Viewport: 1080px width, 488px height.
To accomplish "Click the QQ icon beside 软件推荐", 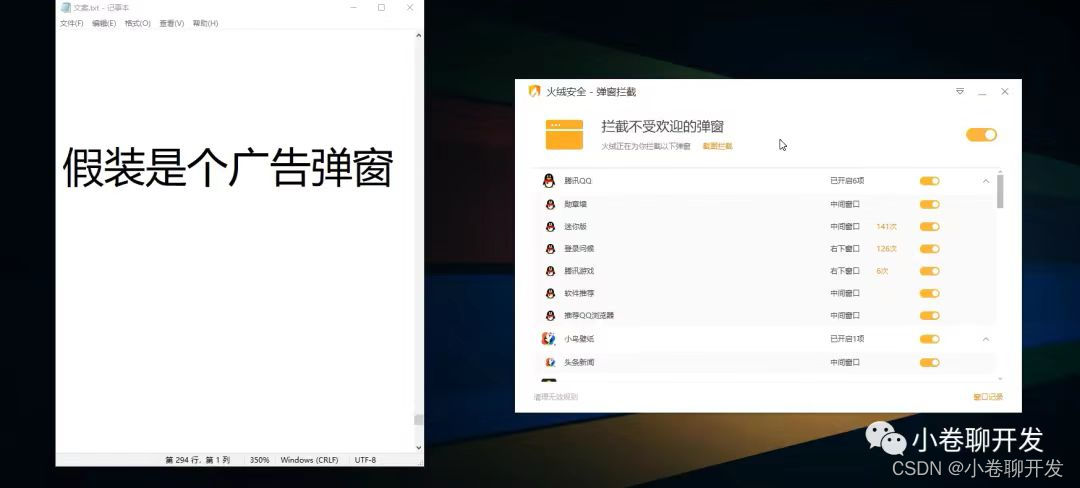I will click(550, 293).
